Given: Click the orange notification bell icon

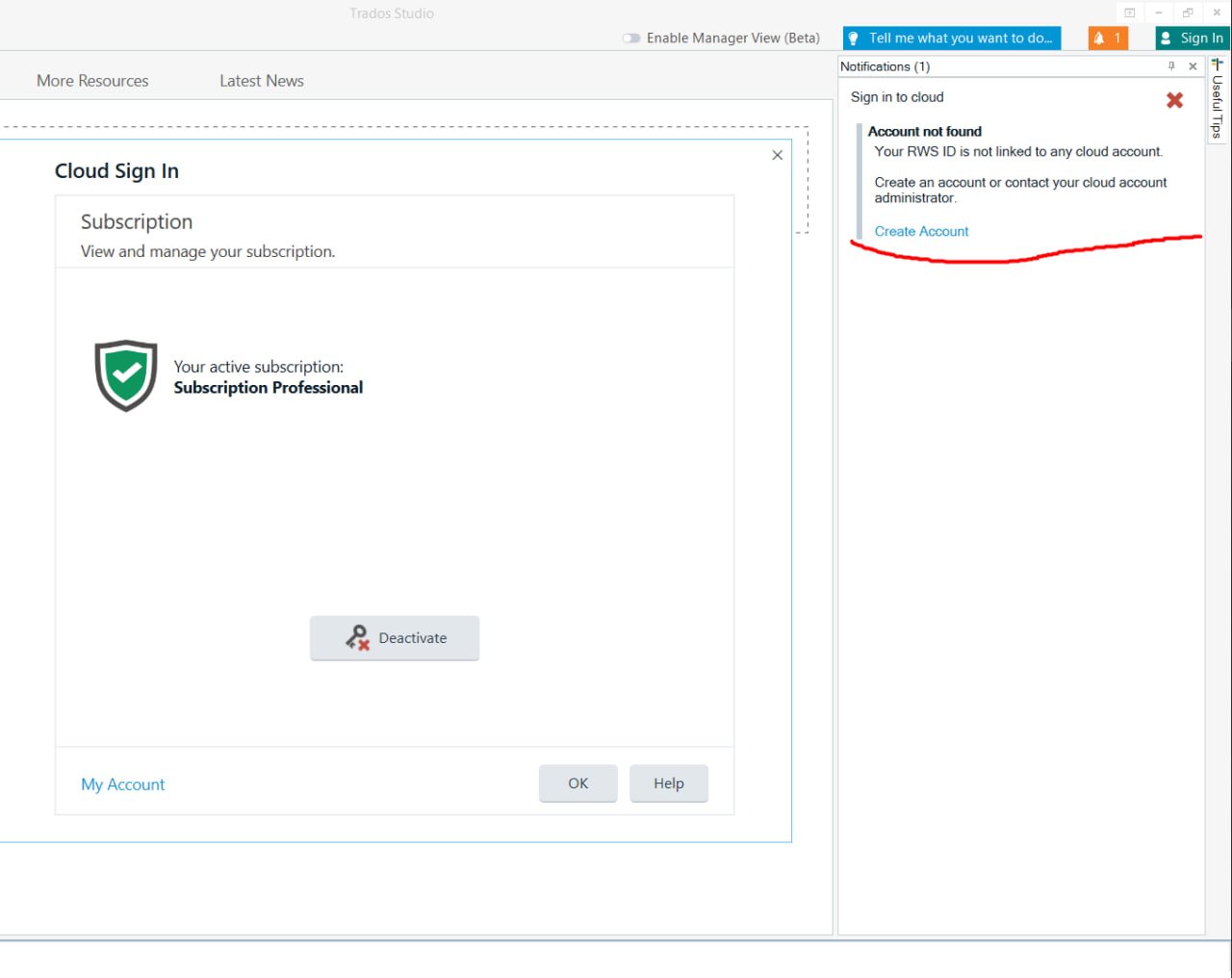Looking at the screenshot, I should click(x=1097, y=38).
